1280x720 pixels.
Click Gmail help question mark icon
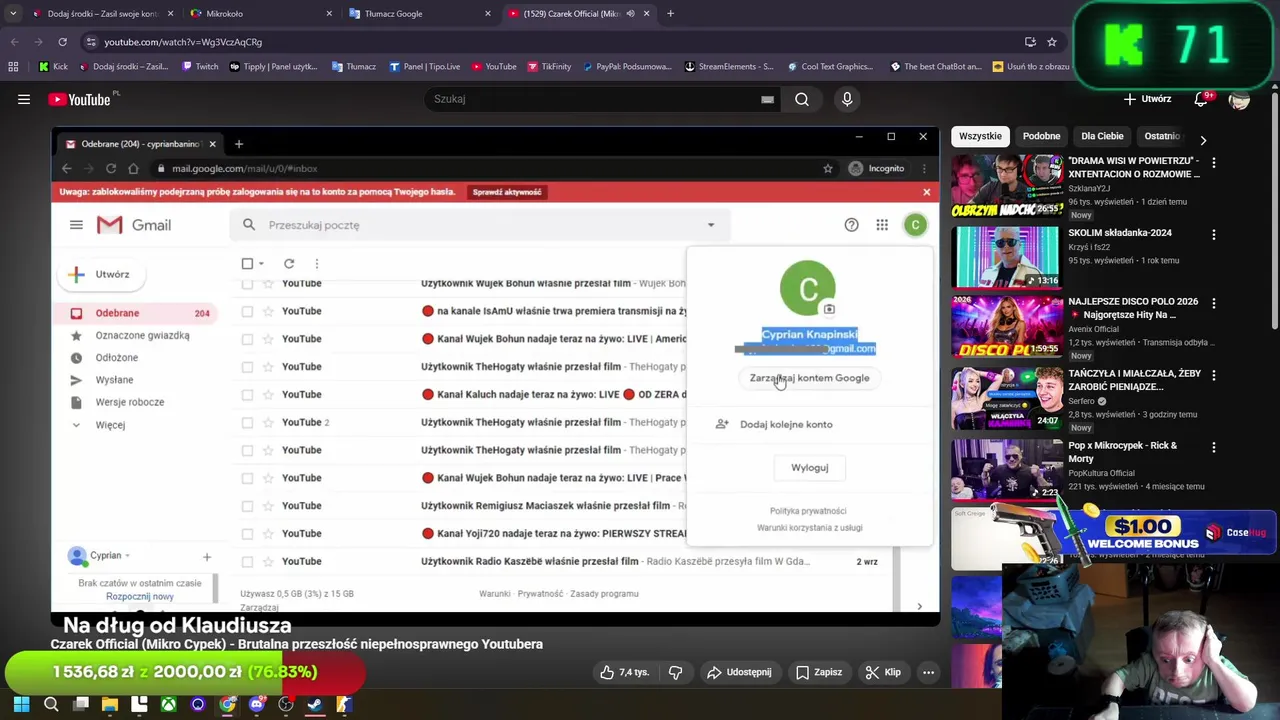point(851,225)
